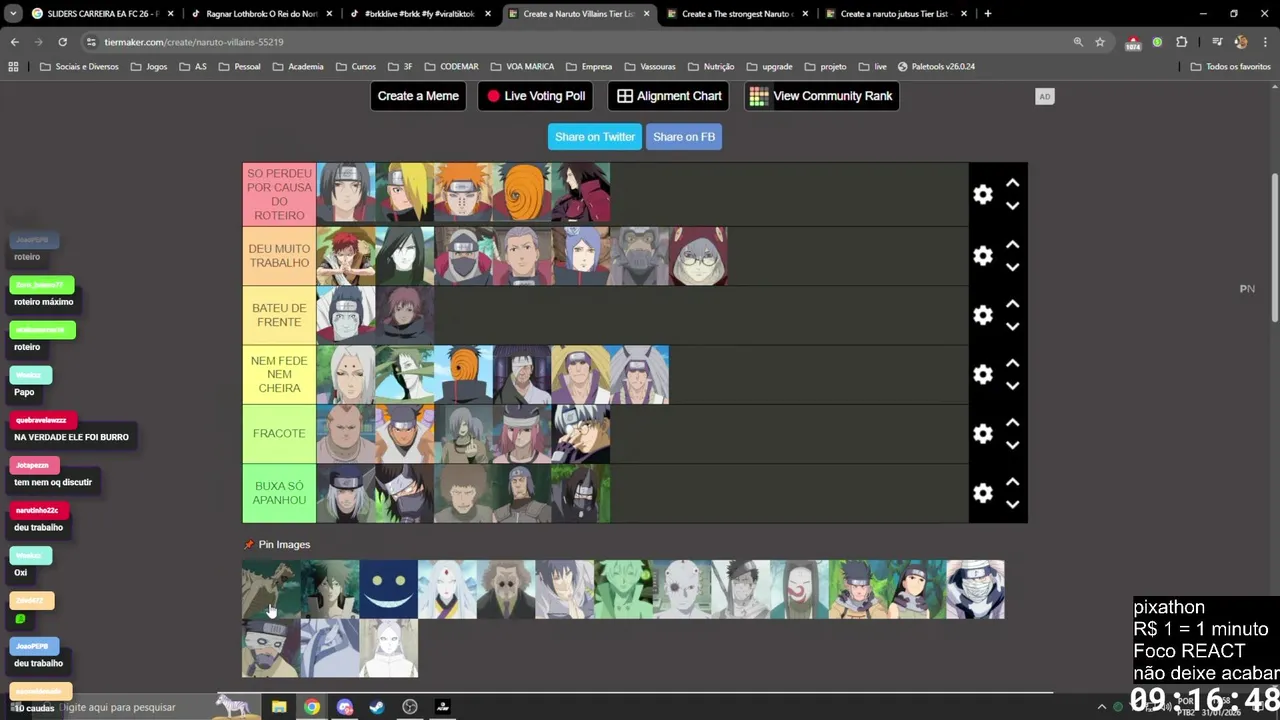Move NEM FEDE NEM CHEIRA tier down
Image resolution: width=1280 pixels, height=720 pixels.
(x=1012, y=385)
